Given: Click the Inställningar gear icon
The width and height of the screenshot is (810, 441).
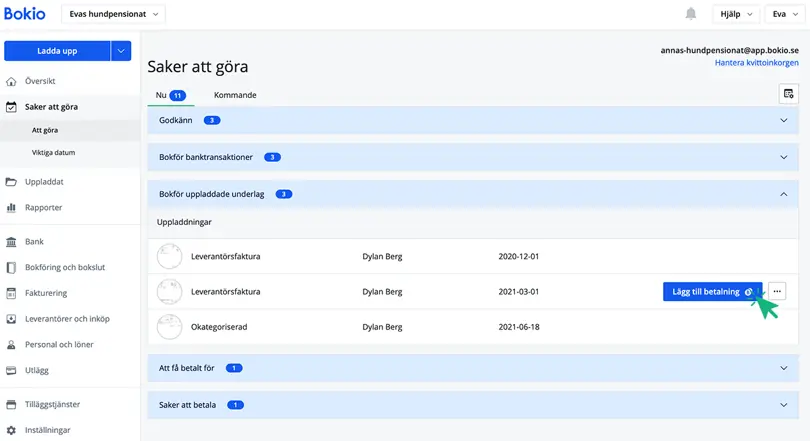Looking at the screenshot, I should point(11,430).
